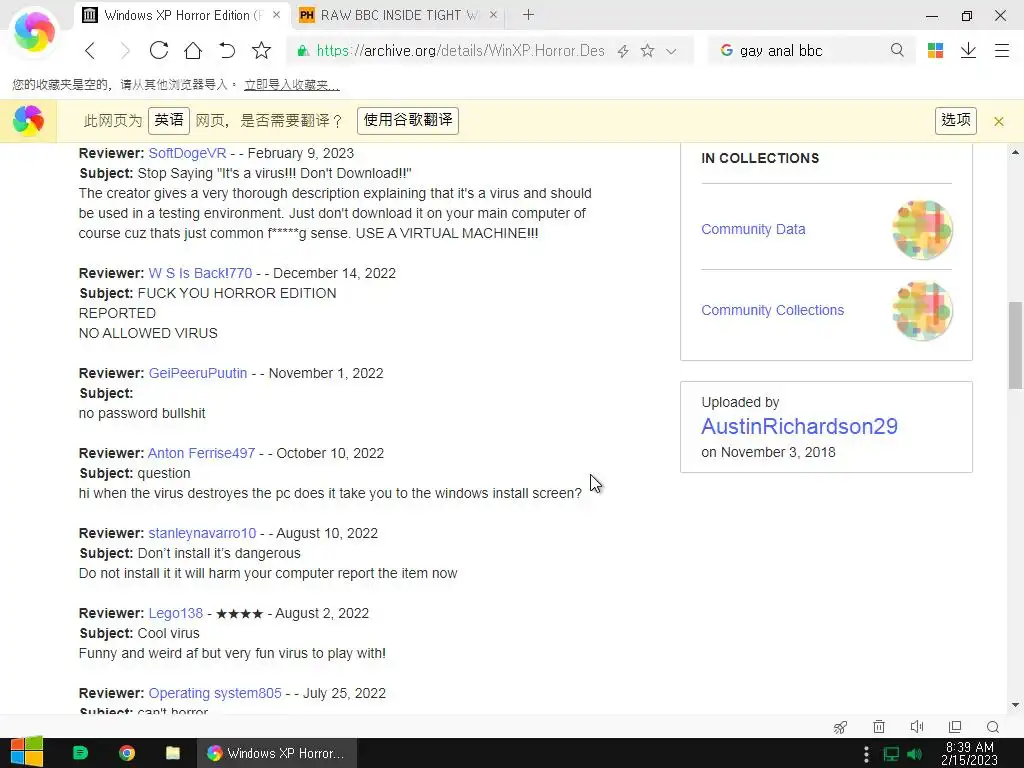Screen dimensions: 1024x768
Task: Select the Windows XP Horror taskbar button
Action: point(277,753)
